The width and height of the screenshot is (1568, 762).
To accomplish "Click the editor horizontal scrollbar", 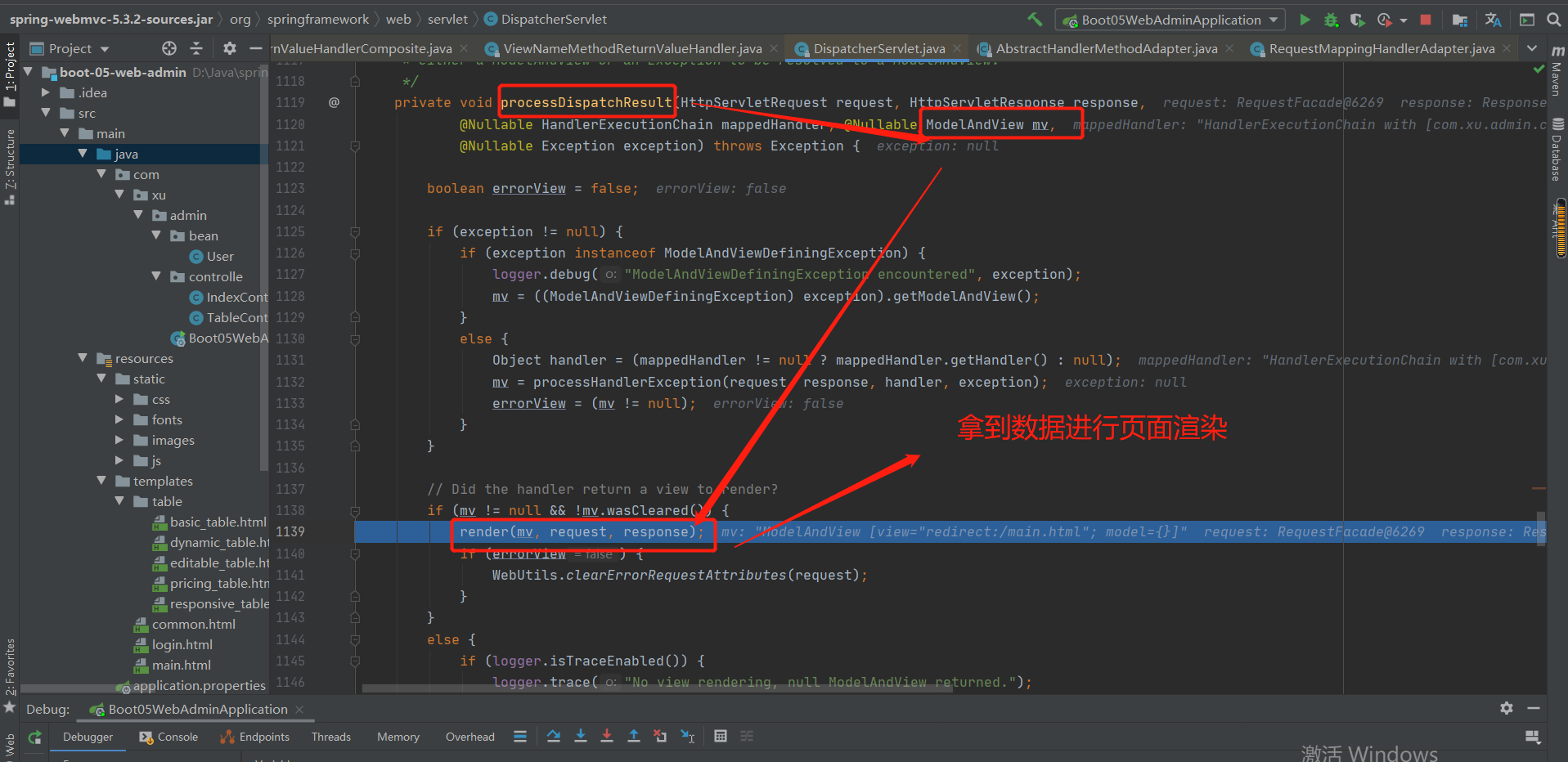I will tap(657, 688).
